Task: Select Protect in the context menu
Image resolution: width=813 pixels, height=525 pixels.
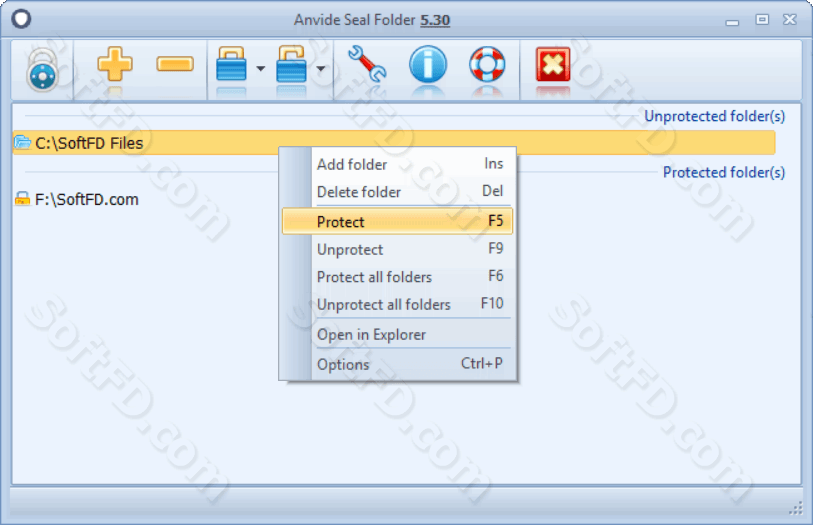Action: 397,221
